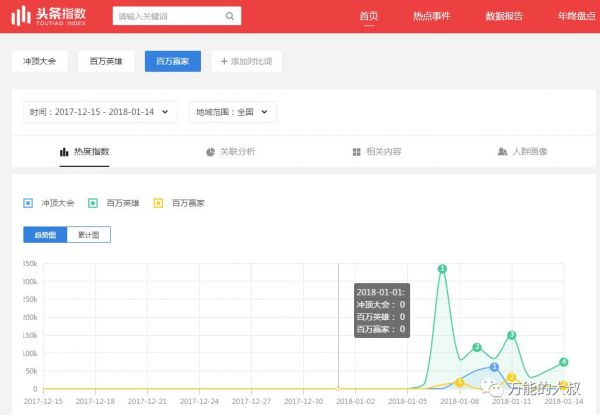
Task: Click the bar chart icon beside 热度指数
Action: point(64,152)
